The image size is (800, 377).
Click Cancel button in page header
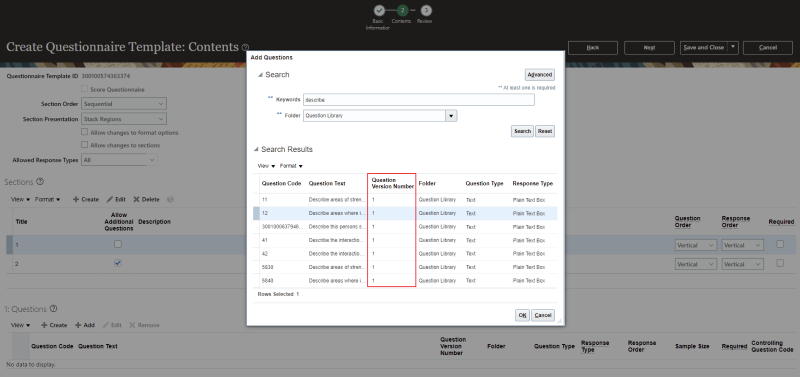coord(768,47)
